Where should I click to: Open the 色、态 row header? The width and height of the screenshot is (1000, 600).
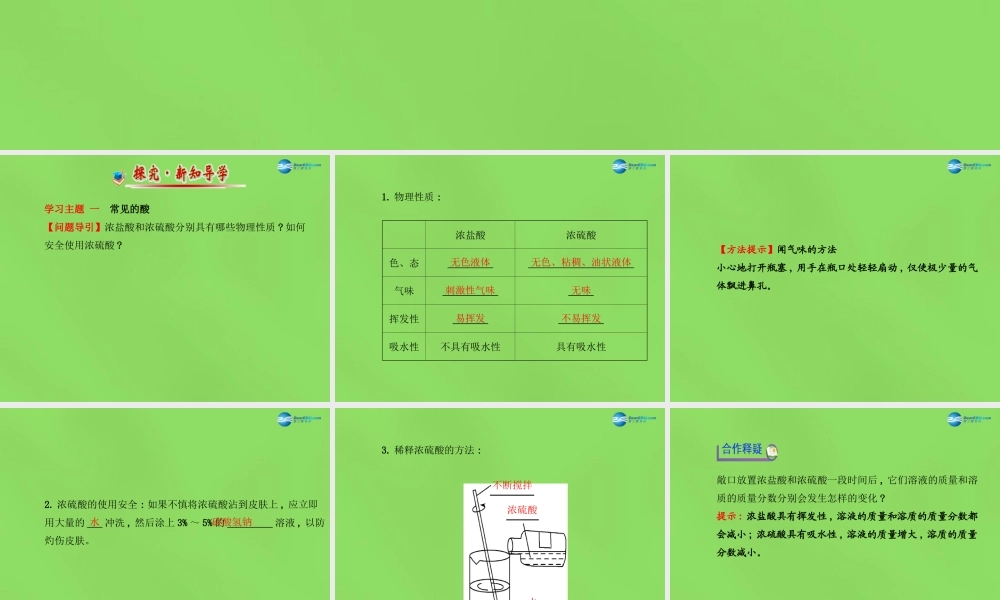point(403,261)
